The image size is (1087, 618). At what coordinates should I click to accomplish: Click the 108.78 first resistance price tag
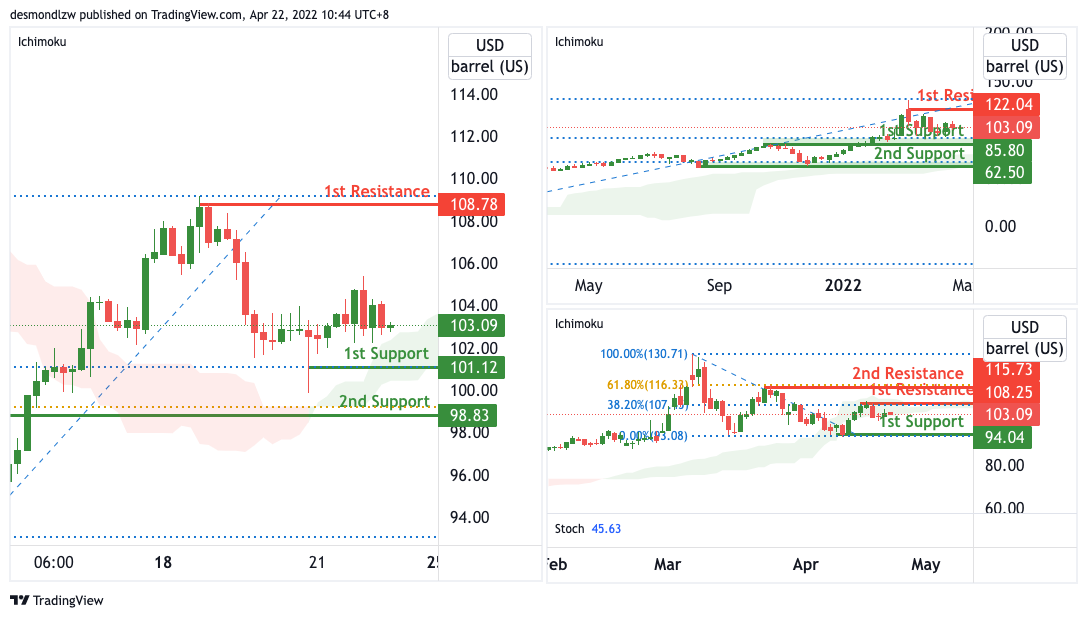(471, 205)
